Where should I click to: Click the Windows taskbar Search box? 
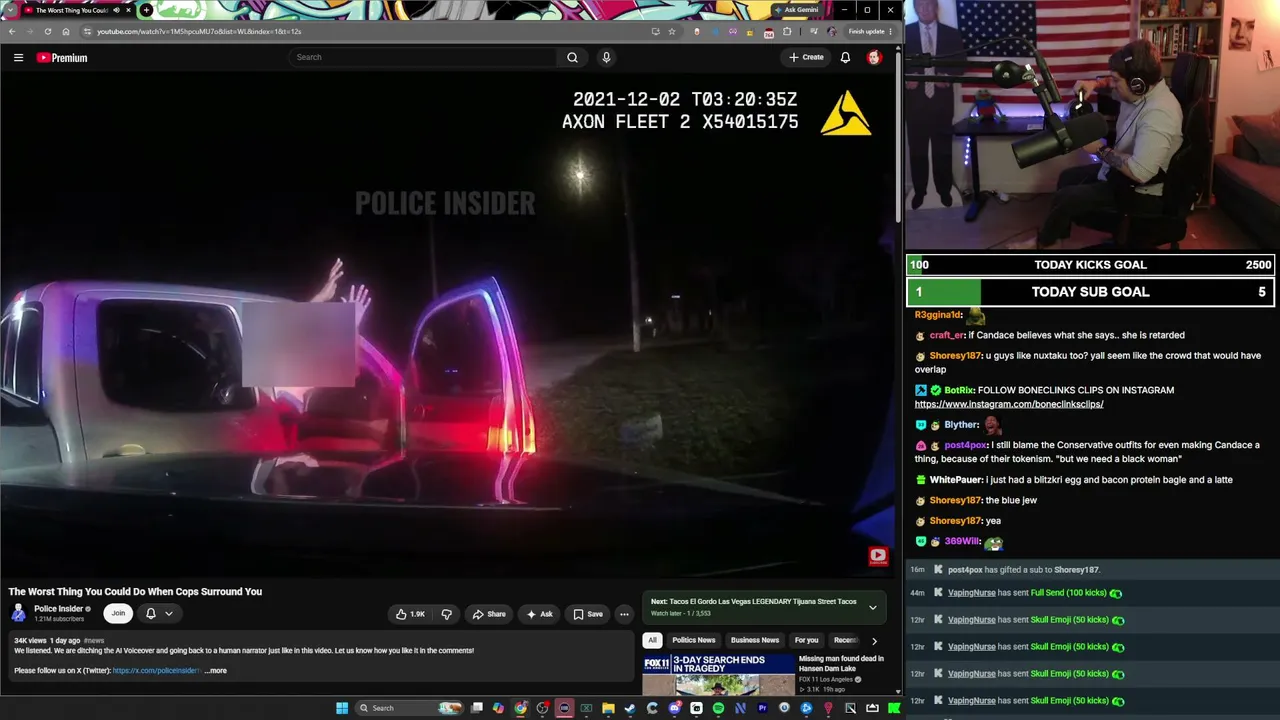click(x=408, y=708)
